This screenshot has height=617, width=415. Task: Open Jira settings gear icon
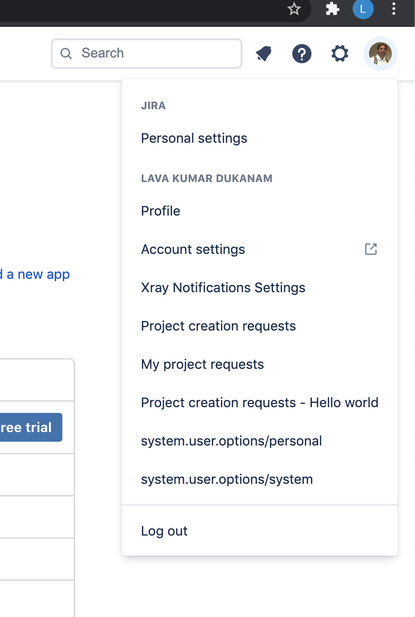[340, 54]
